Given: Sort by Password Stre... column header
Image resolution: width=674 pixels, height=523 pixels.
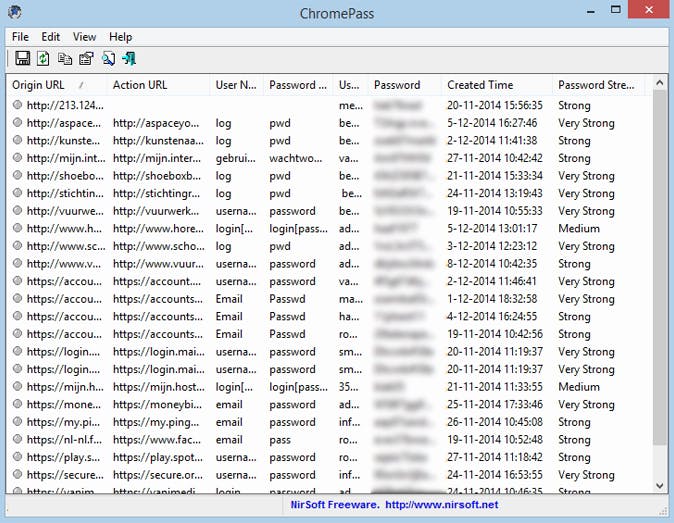Looking at the screenshot, I should [598, 85].
